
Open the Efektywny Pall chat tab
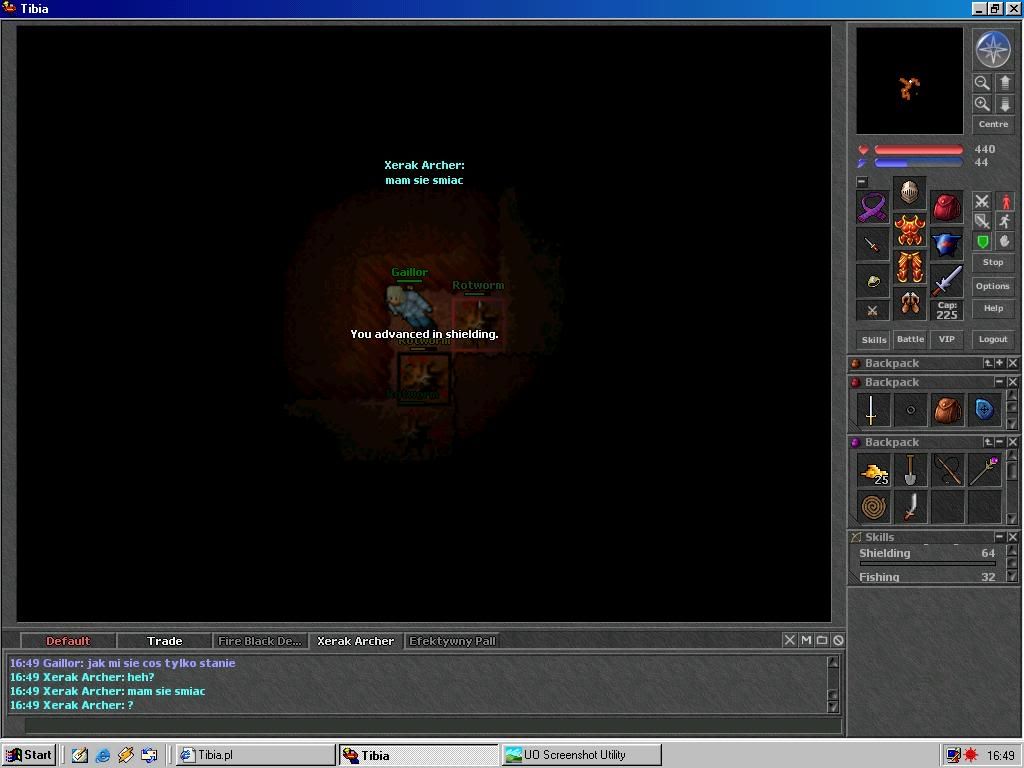click(x=452, y=641)
